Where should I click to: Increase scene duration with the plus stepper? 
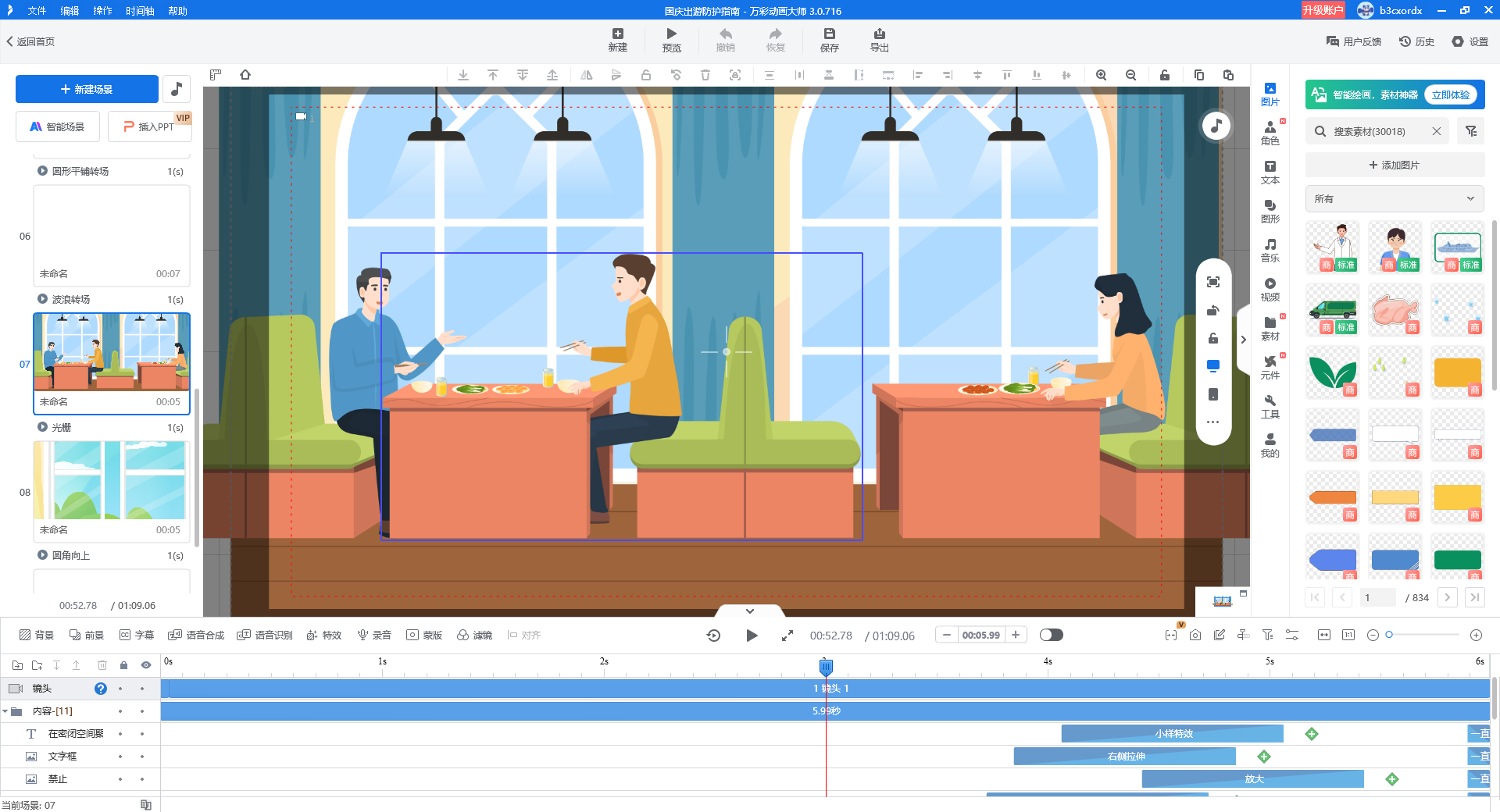(1016, 635)
